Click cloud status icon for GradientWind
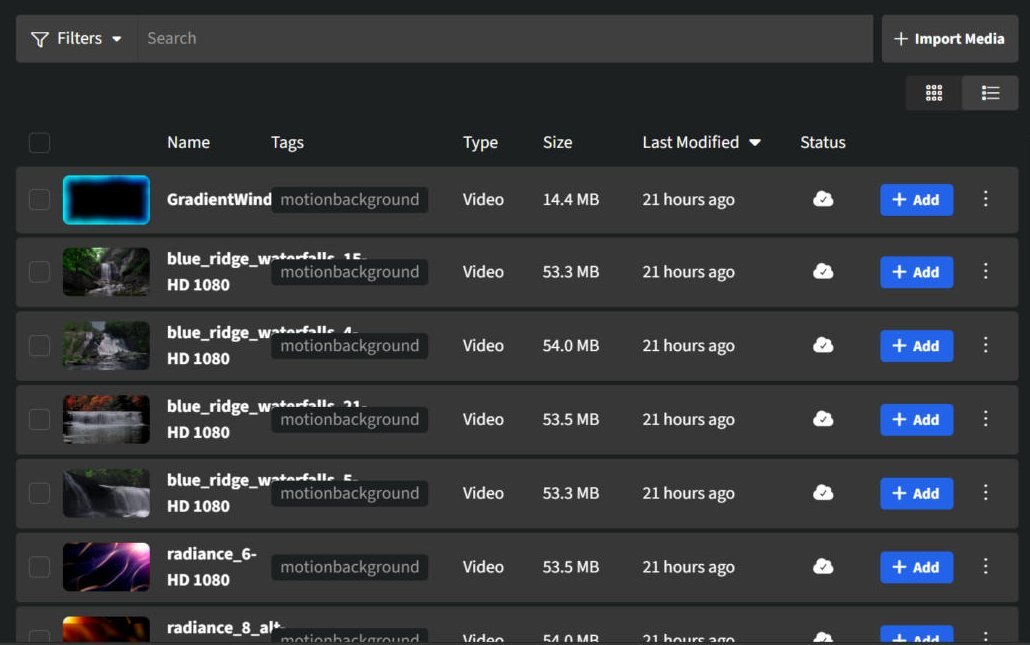Image resolution: width=1030 pixels, height=645 pixels. (822, 199)
